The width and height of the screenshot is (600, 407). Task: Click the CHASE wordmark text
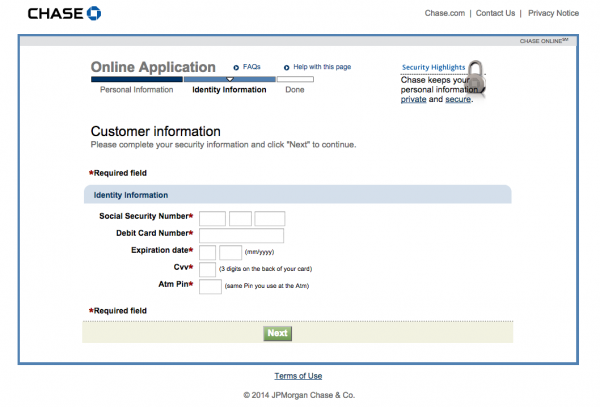pyautogui.click(x=55, y=14)
